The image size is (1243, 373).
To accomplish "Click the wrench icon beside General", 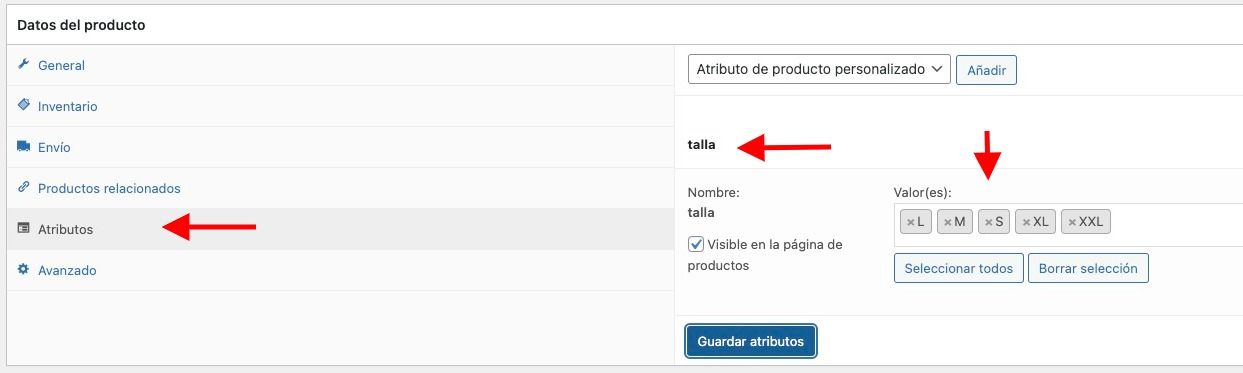I will (x=24, y=65).
